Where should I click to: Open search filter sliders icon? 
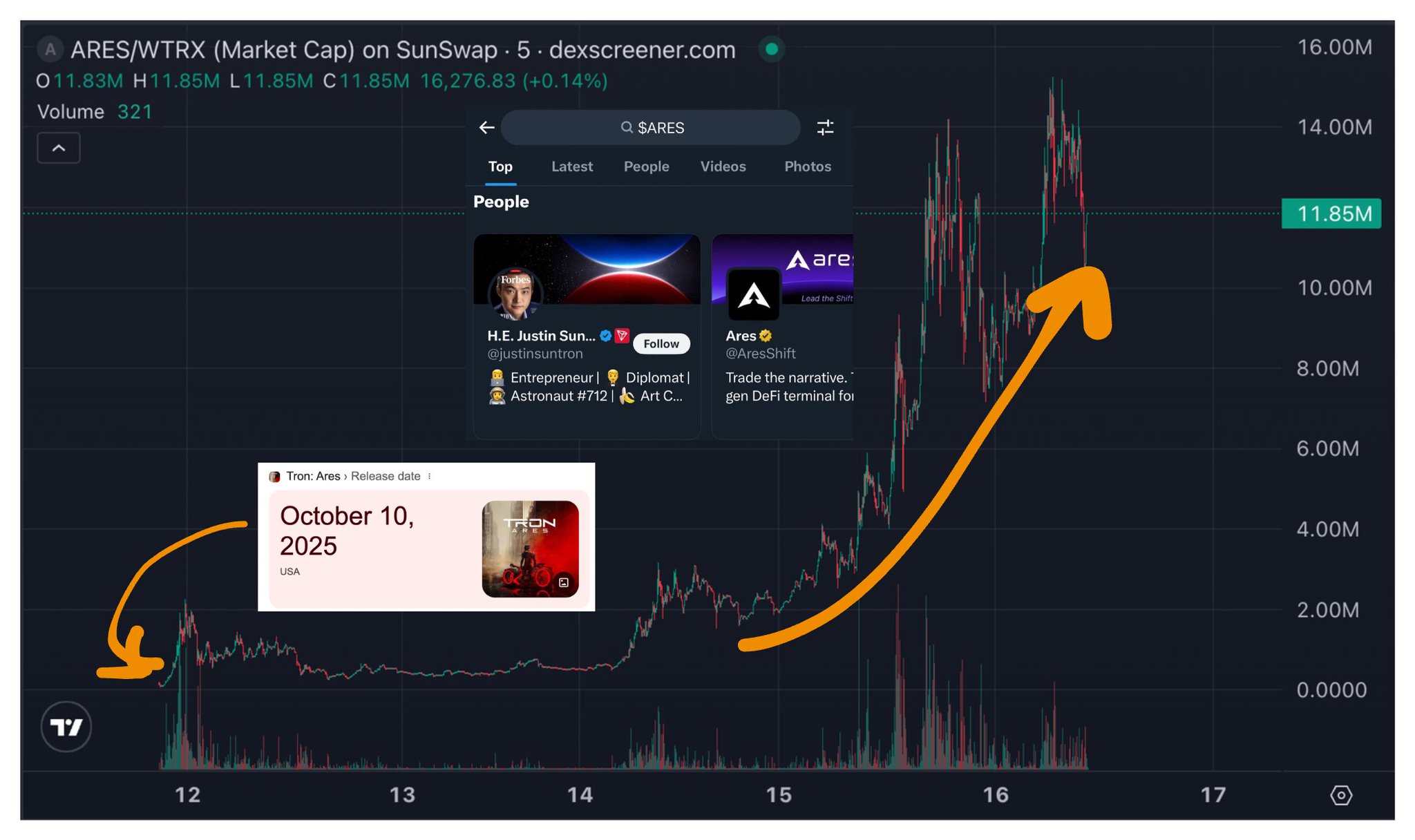click(825, 128)
